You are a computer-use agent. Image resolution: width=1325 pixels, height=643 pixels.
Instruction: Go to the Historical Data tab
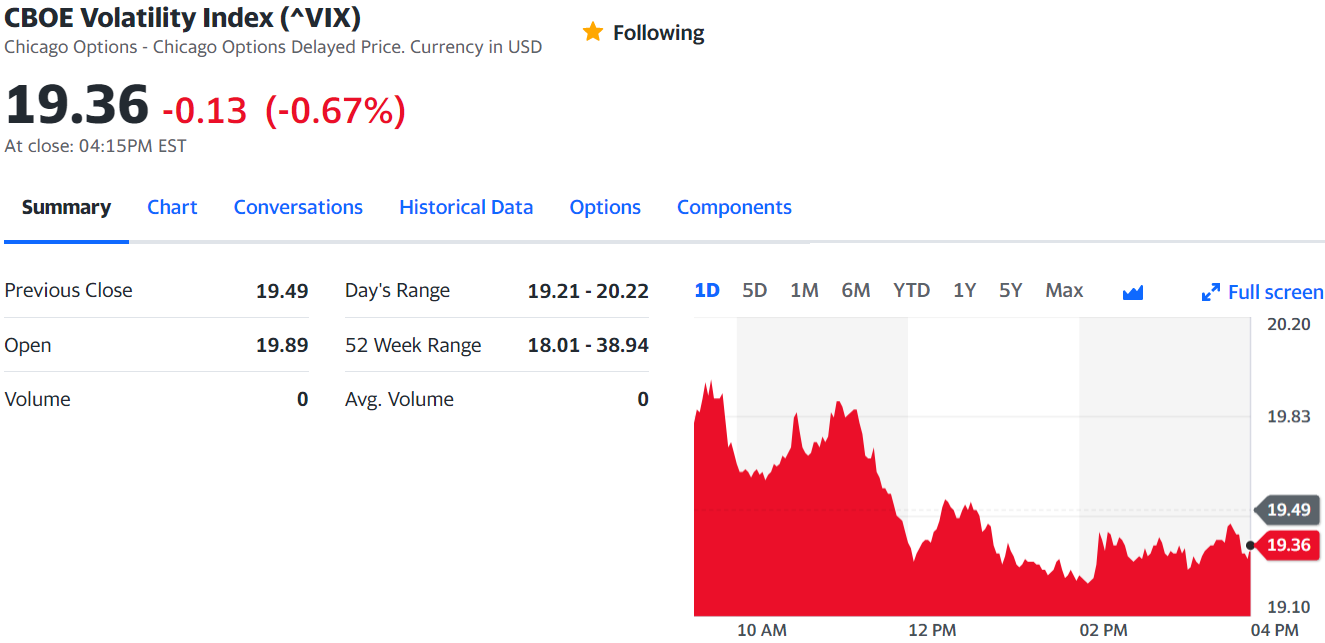click(x=466, y=207)
